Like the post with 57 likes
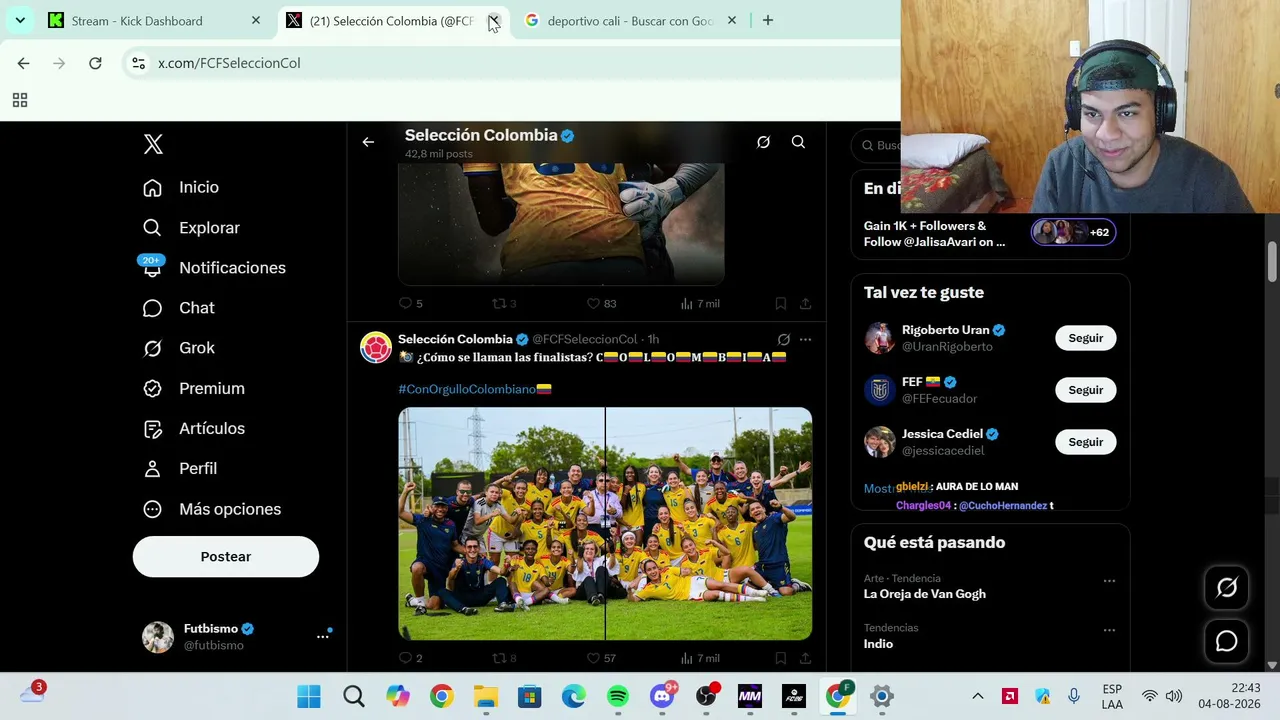Viewport: 1280px width, 720px height. point(601,658)
